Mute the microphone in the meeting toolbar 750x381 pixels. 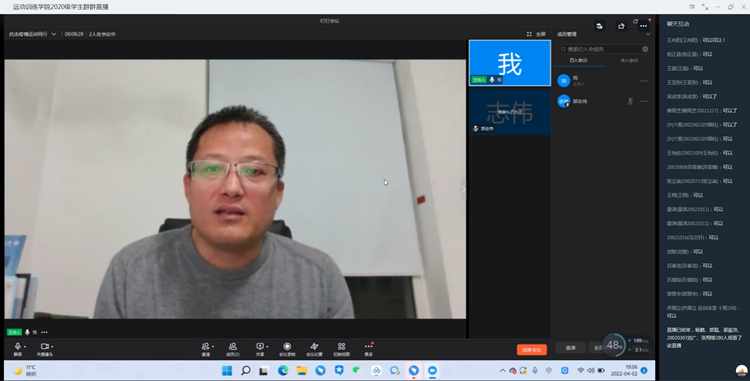pos(17,346)
